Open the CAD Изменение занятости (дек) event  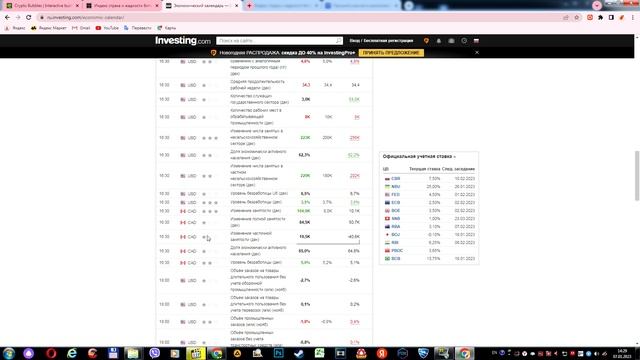pyautogui.click(x=256, y=211)
